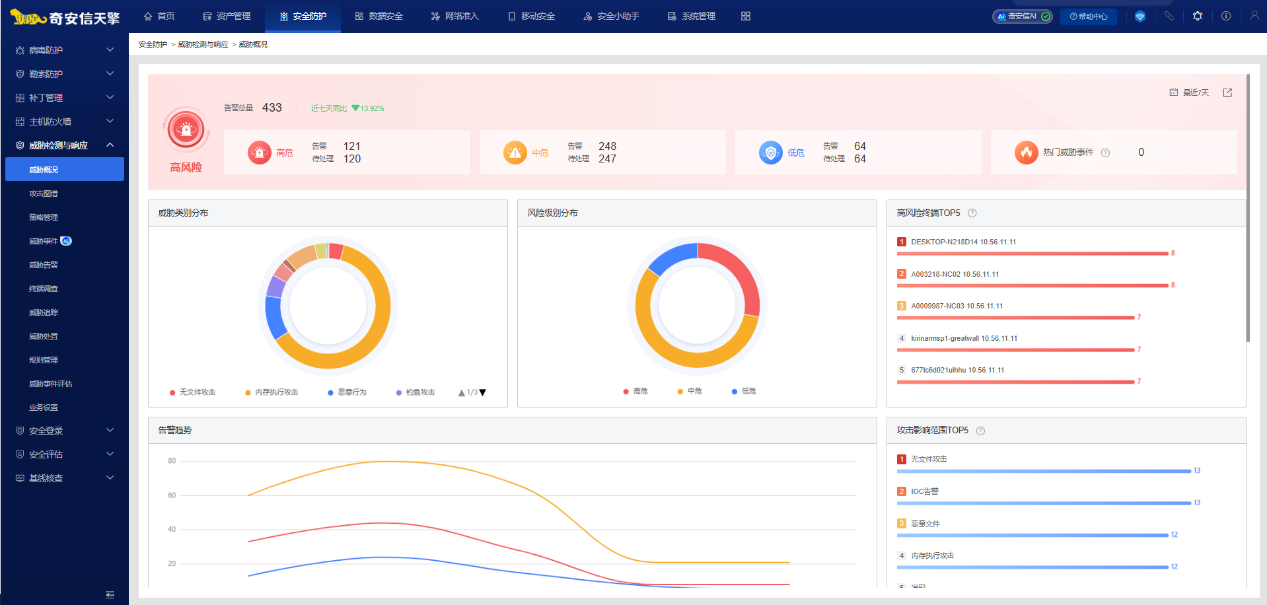
Task: Click the red 高危 alarm icon
Action: pos(260,153)
